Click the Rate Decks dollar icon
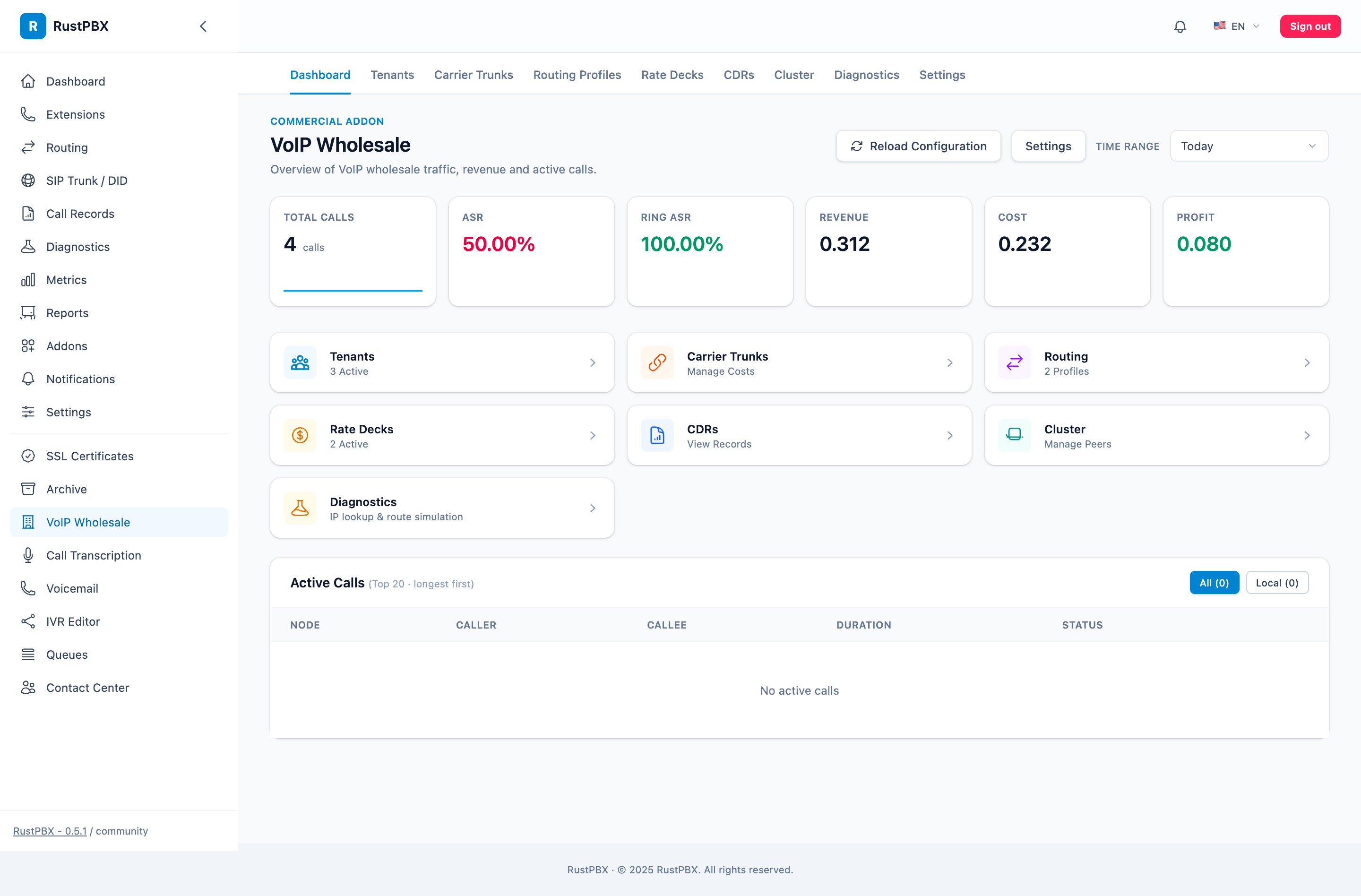 pyautogui.click(x=300, y=435)
